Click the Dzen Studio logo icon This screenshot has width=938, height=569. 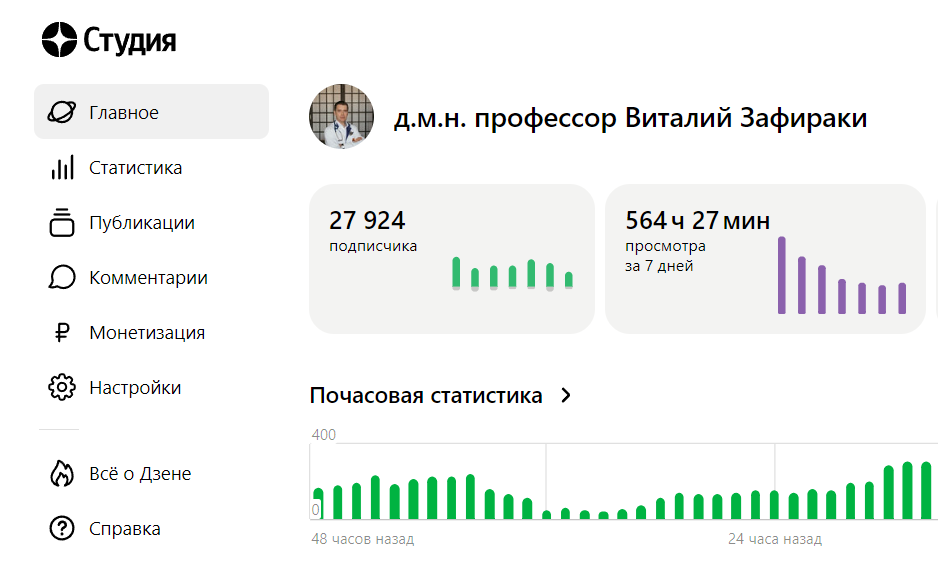click(x=59, y=39)
